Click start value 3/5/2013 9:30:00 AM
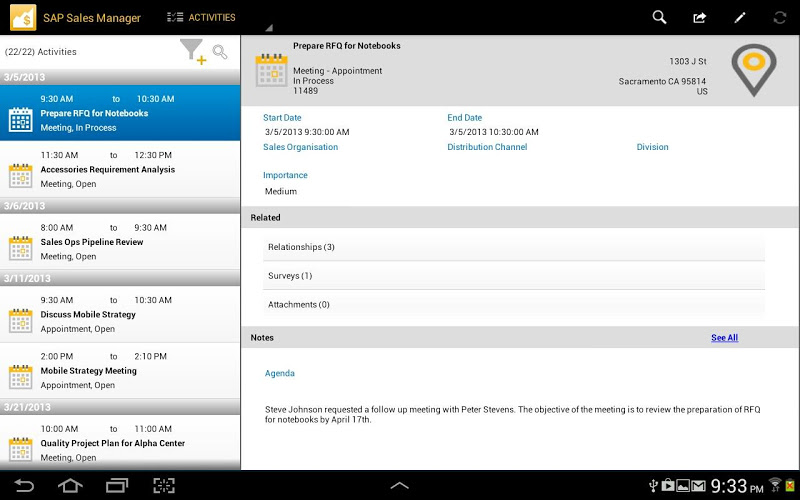This screenshot has height=500, width=800. point(307,132)
